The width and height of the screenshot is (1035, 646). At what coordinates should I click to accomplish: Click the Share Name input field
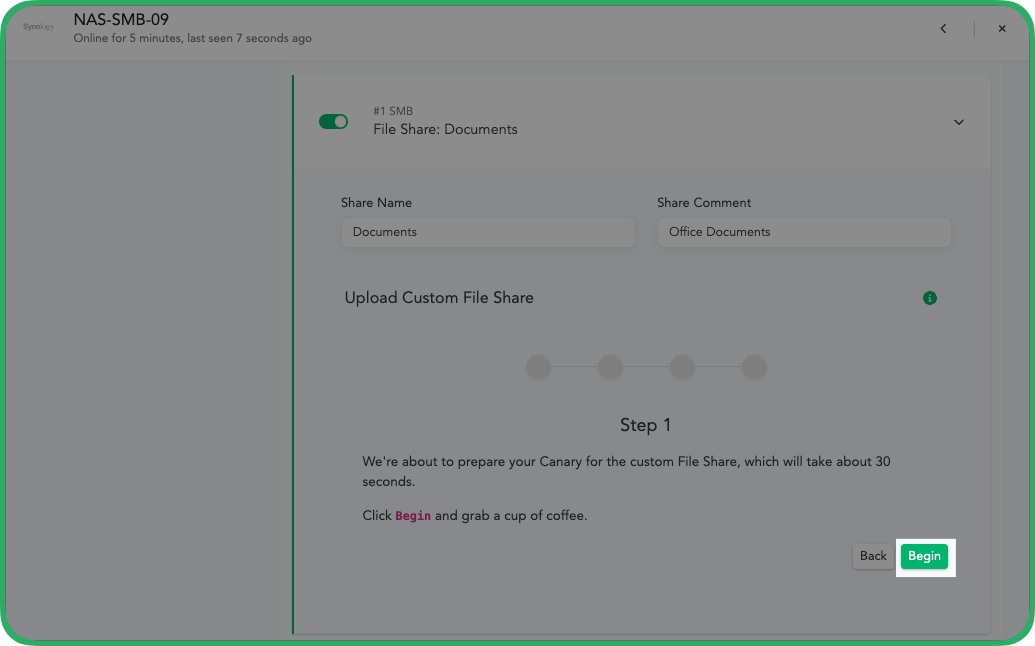click(x=487, y=232)
